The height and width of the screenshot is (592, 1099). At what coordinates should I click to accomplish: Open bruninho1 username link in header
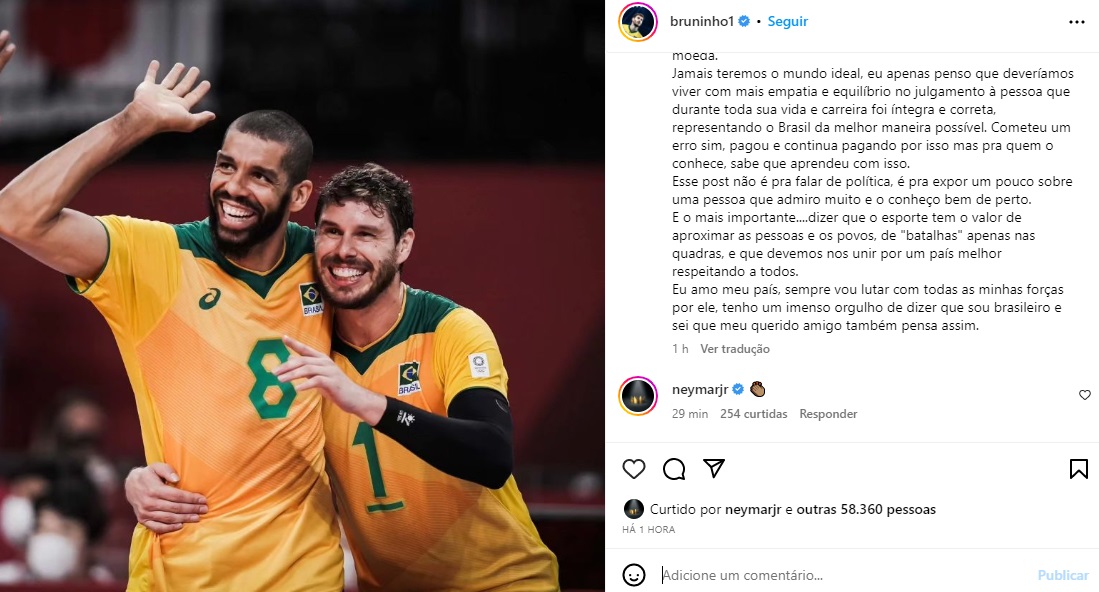(x=702, y=22)
